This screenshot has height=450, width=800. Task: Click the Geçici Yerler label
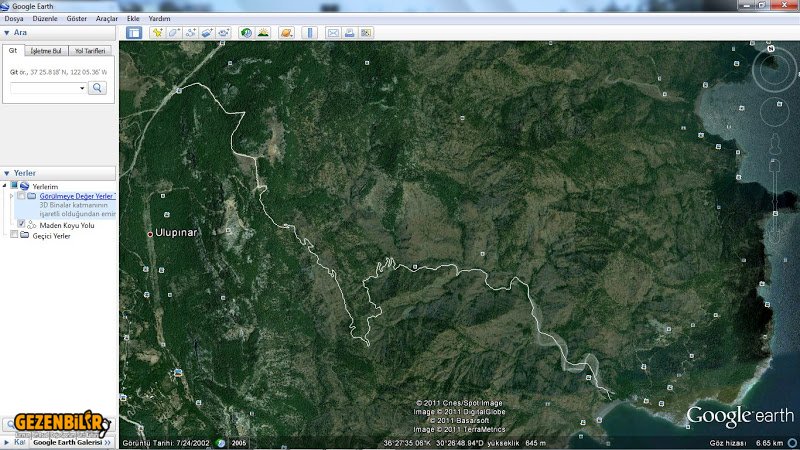[52, 236]
